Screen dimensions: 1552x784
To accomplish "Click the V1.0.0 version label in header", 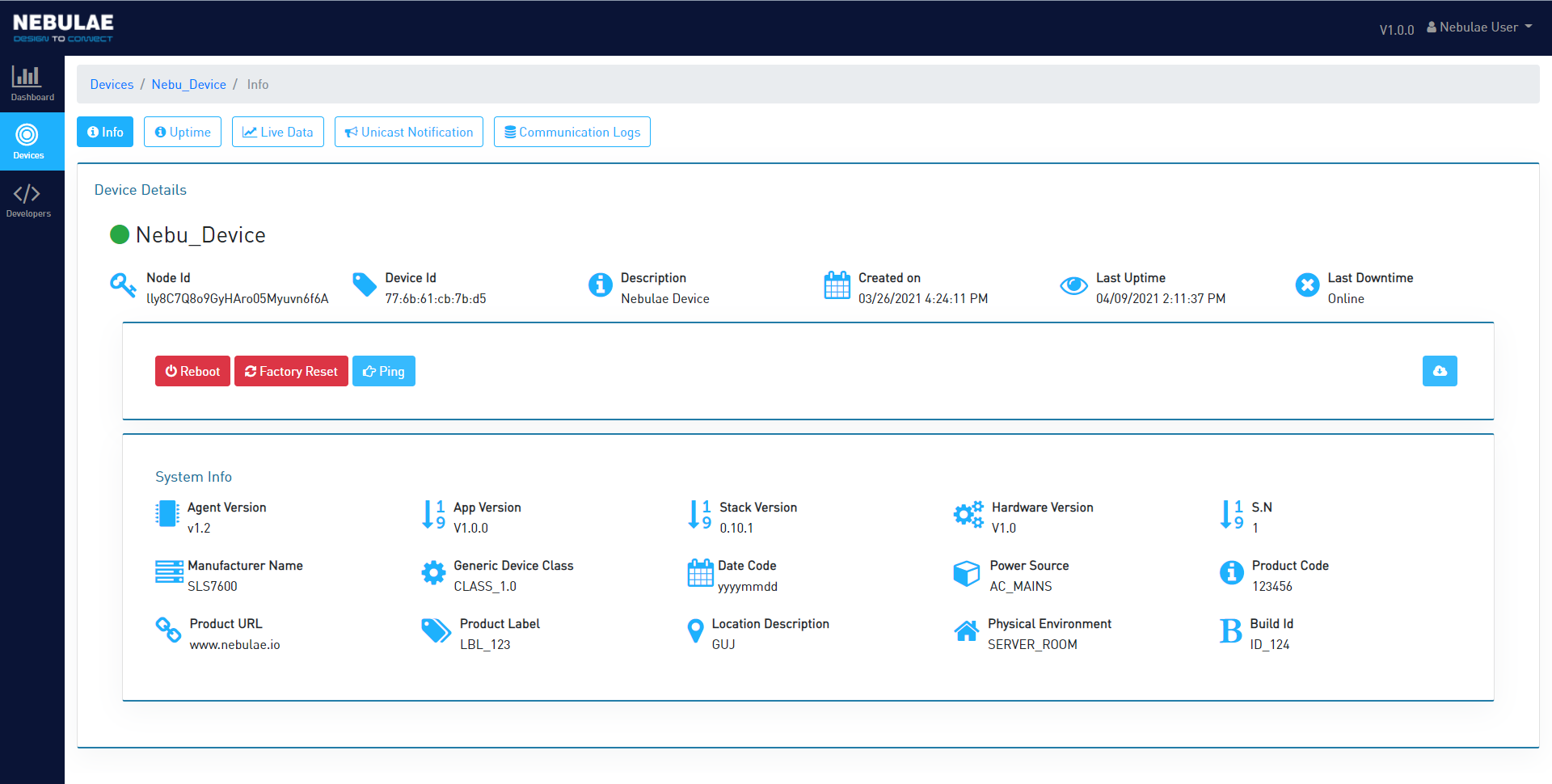I will (x=1396, y=30).
